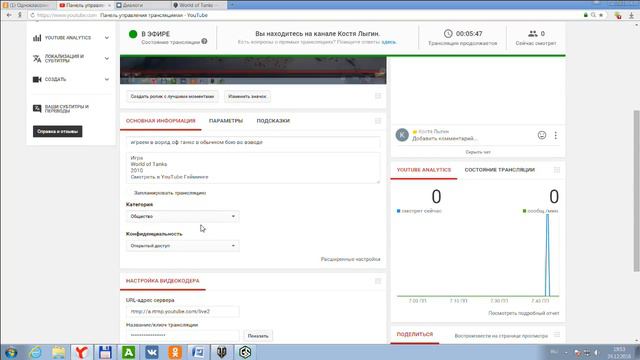Click the Справка и отзывы button
This screenshot has height=360, width=640.
click(x=58, y=131)
